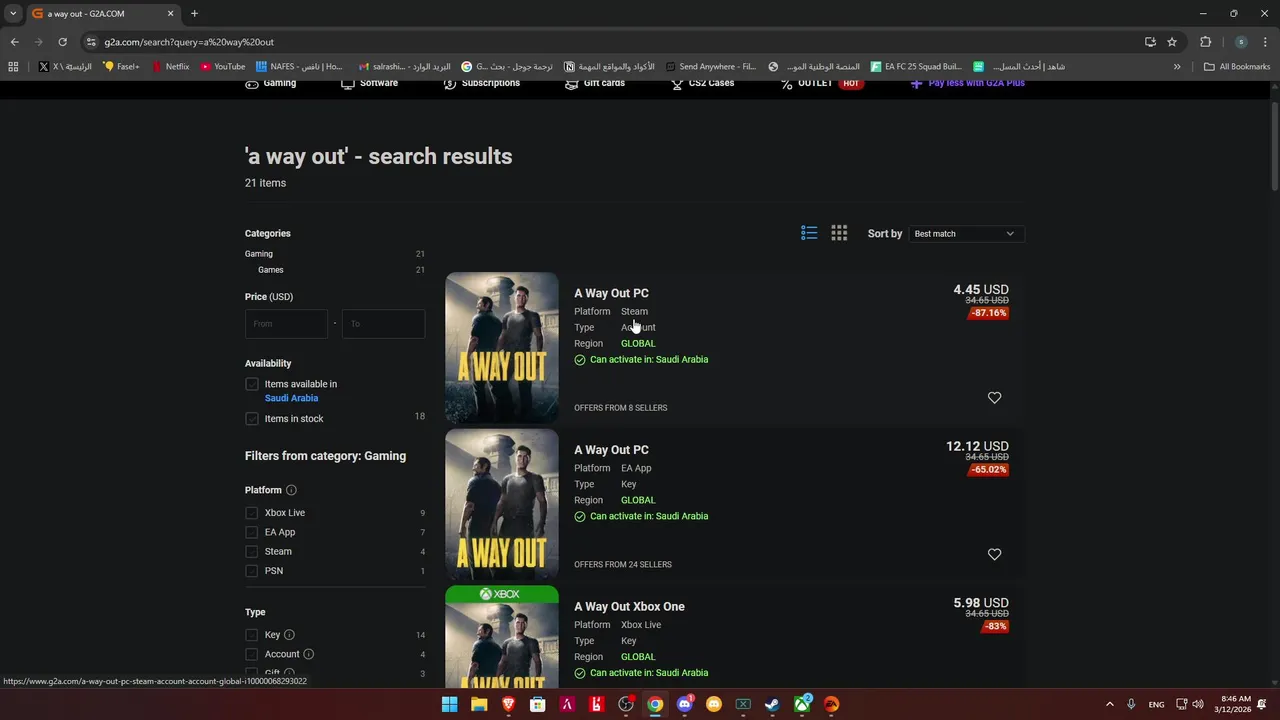Open the Windows Start menu
The image size is (1280, 720).
pos(450,704)
